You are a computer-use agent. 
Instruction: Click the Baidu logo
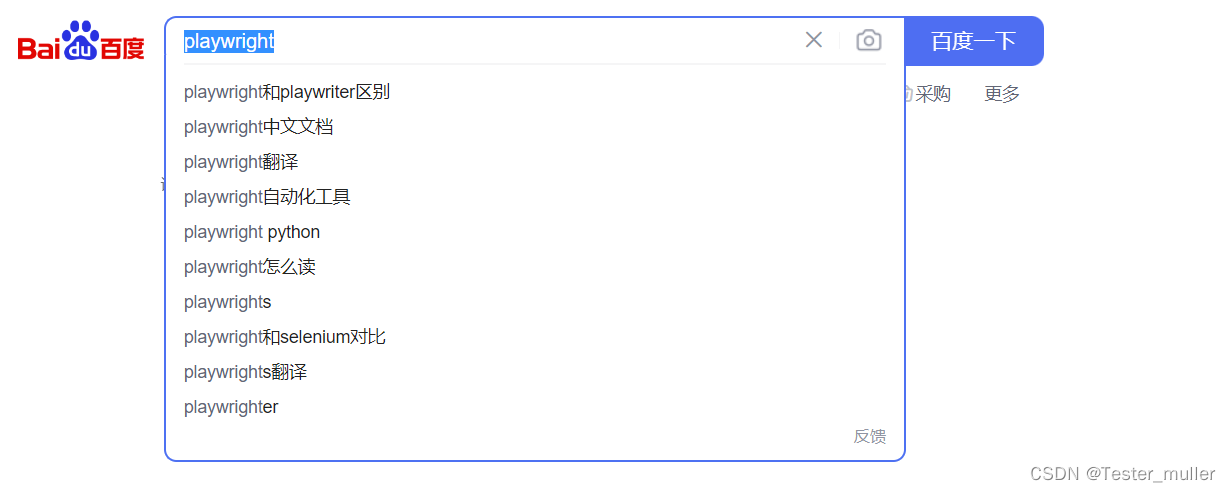click(81, 42)
